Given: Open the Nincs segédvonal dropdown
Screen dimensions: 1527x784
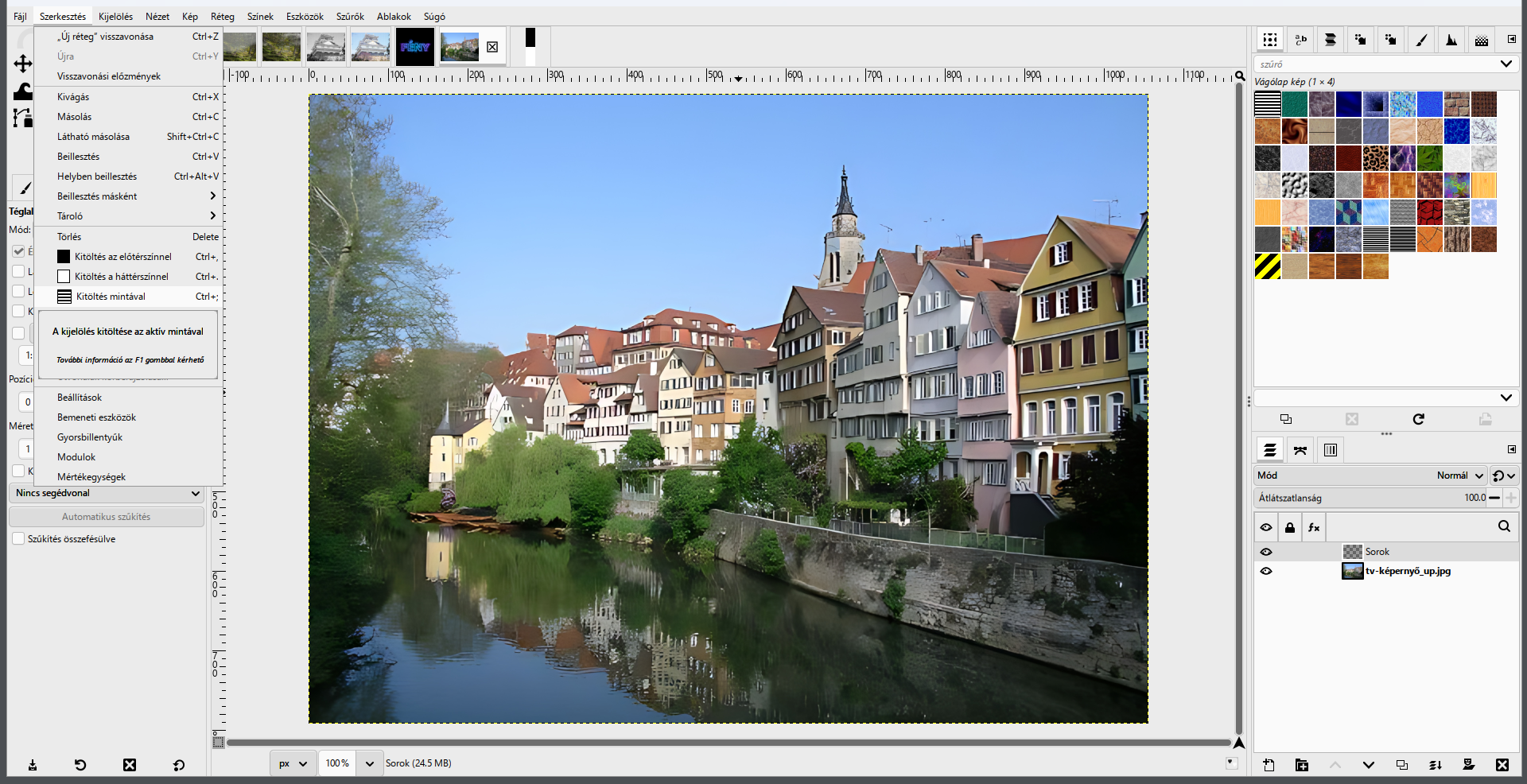Looking at the screenshot, I should click(x=107, y=493).
